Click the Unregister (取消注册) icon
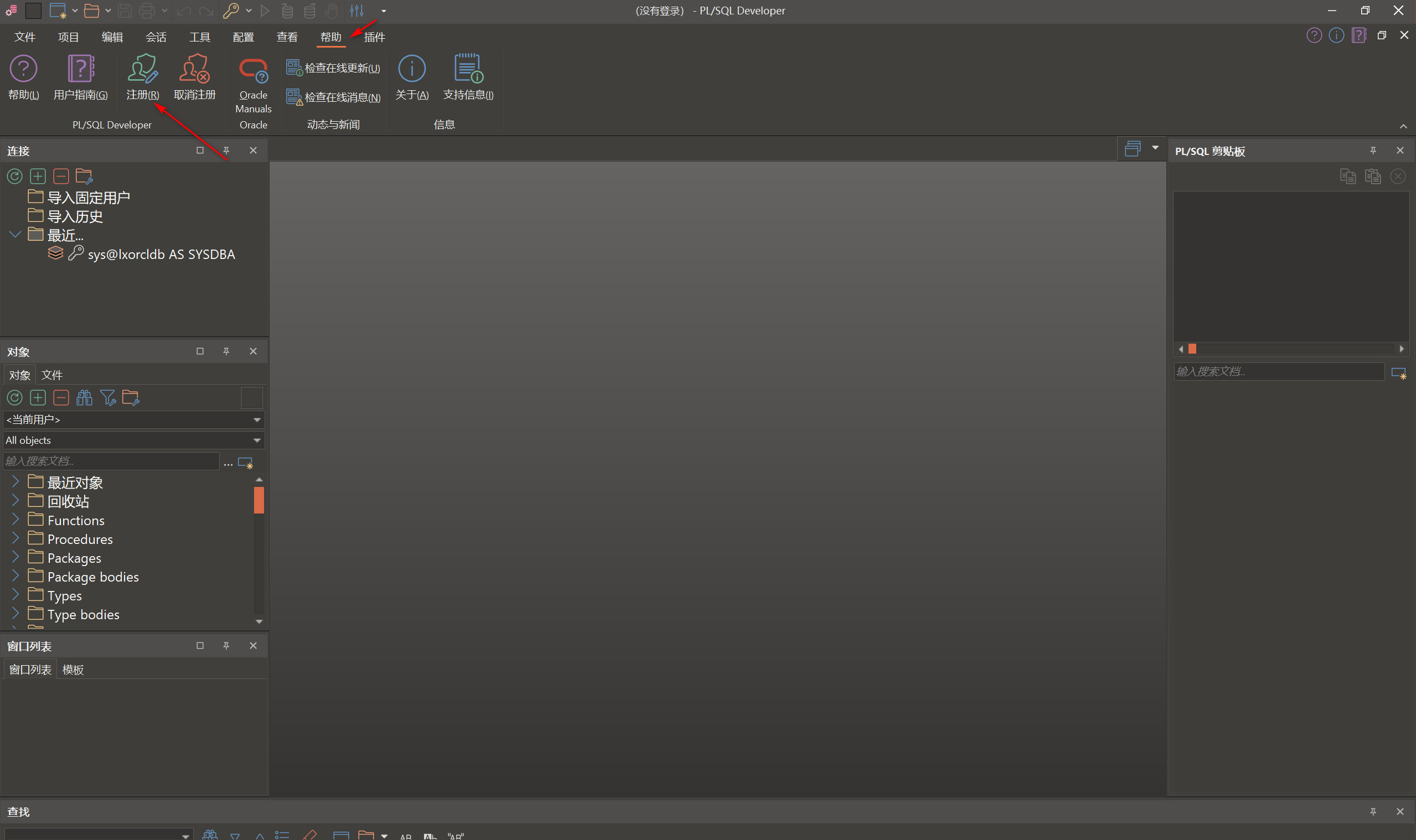The width and height of the screenshot is (1416, 840). point(194,70)
